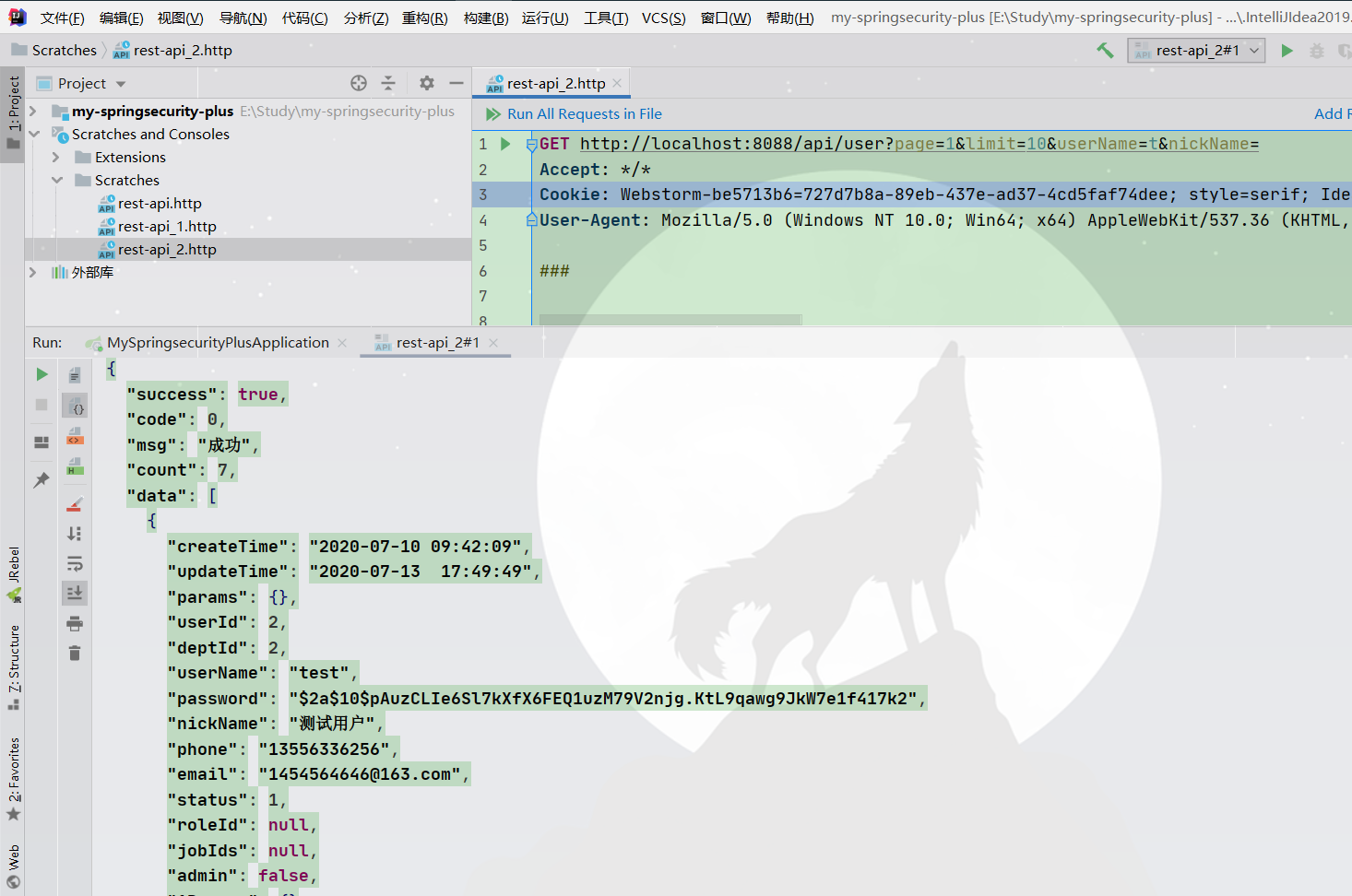The width and height of the screenshot is (1352, 896).
Task: Expand the my-springsecurity-plus project node
Action: [x=33, y=111]
